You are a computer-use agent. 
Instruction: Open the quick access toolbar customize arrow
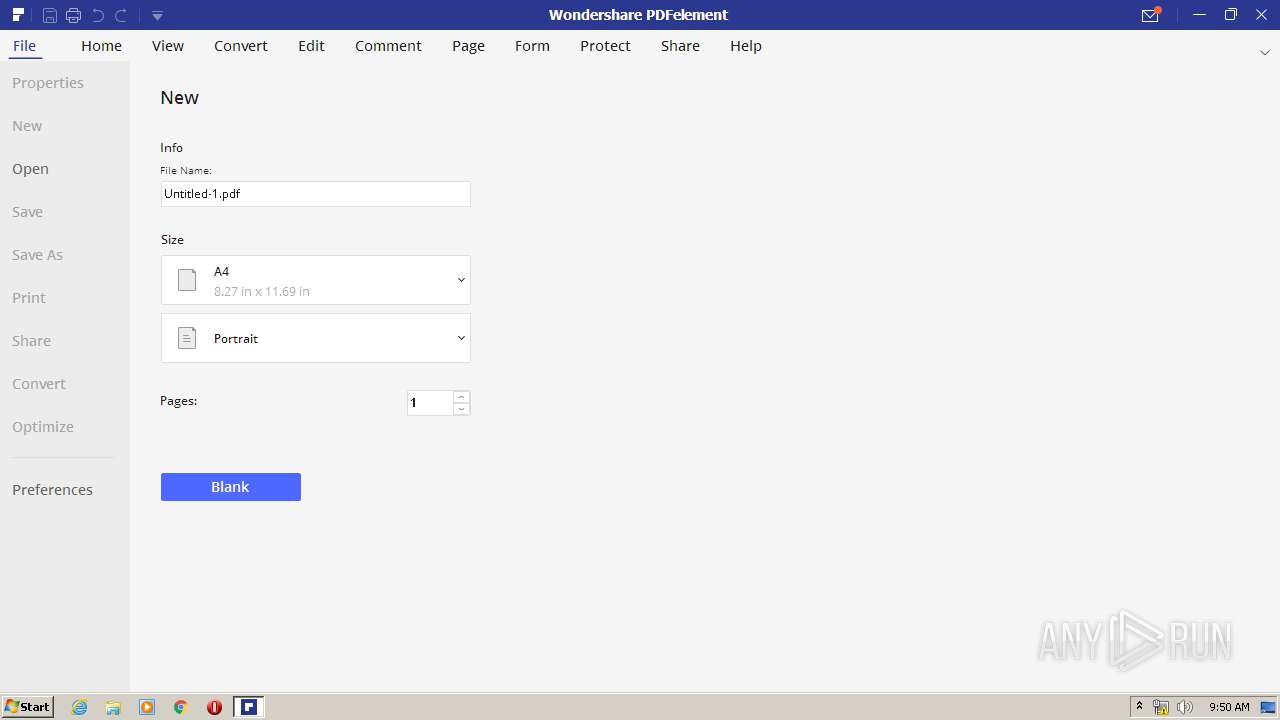157,15
